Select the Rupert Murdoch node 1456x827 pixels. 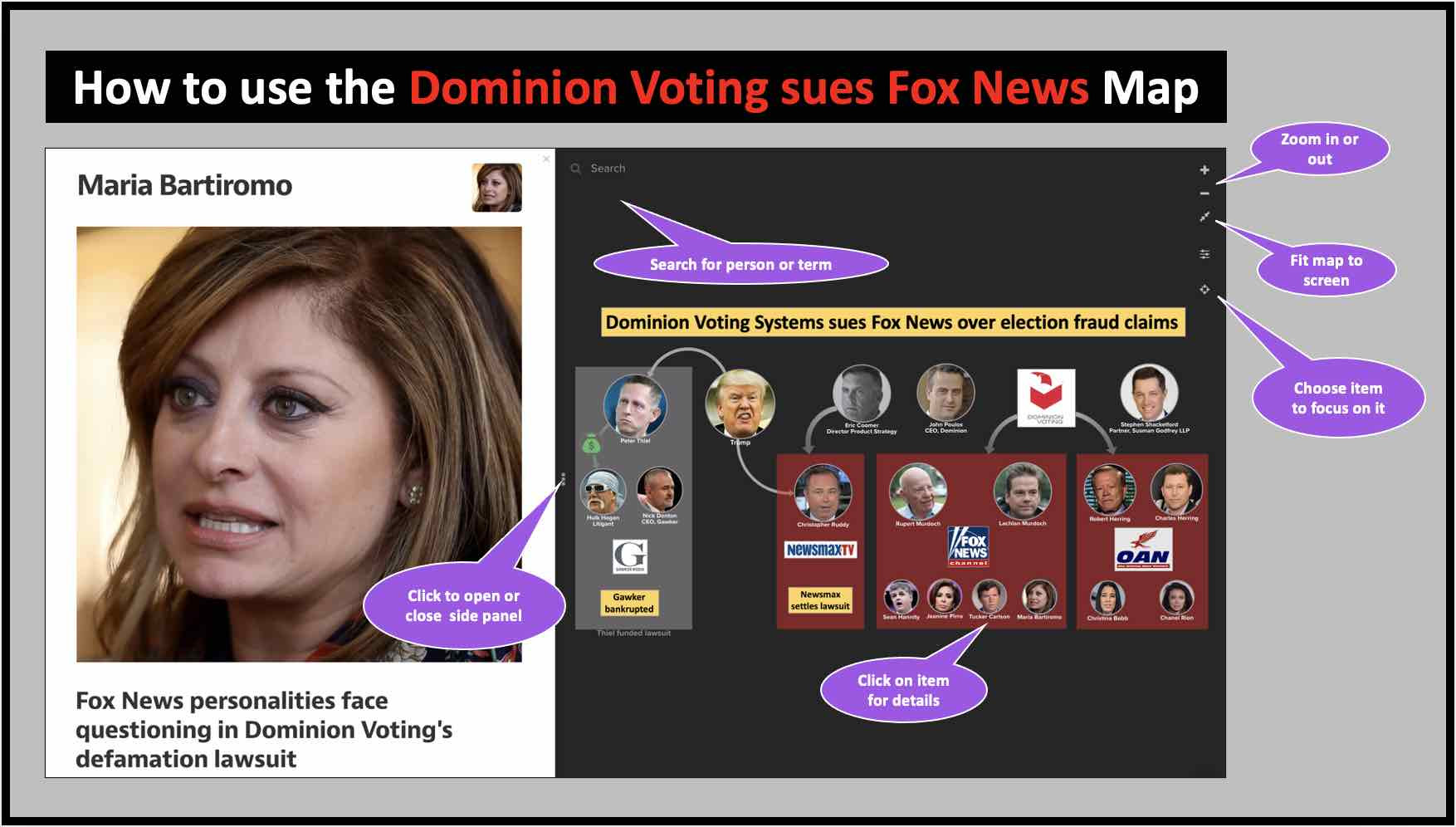pyautogui.click(x=917, y=492)
